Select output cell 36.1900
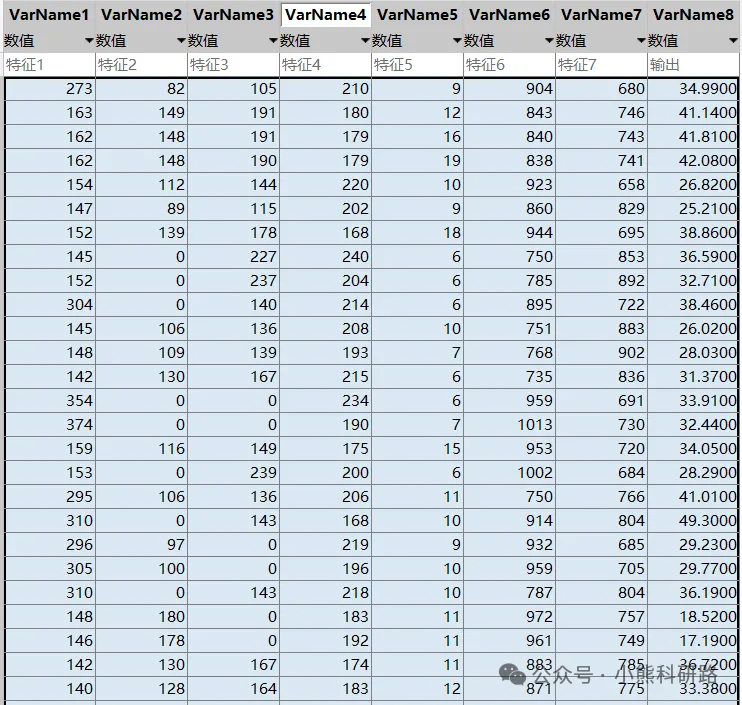742x705 pixels. coord(693,593)
